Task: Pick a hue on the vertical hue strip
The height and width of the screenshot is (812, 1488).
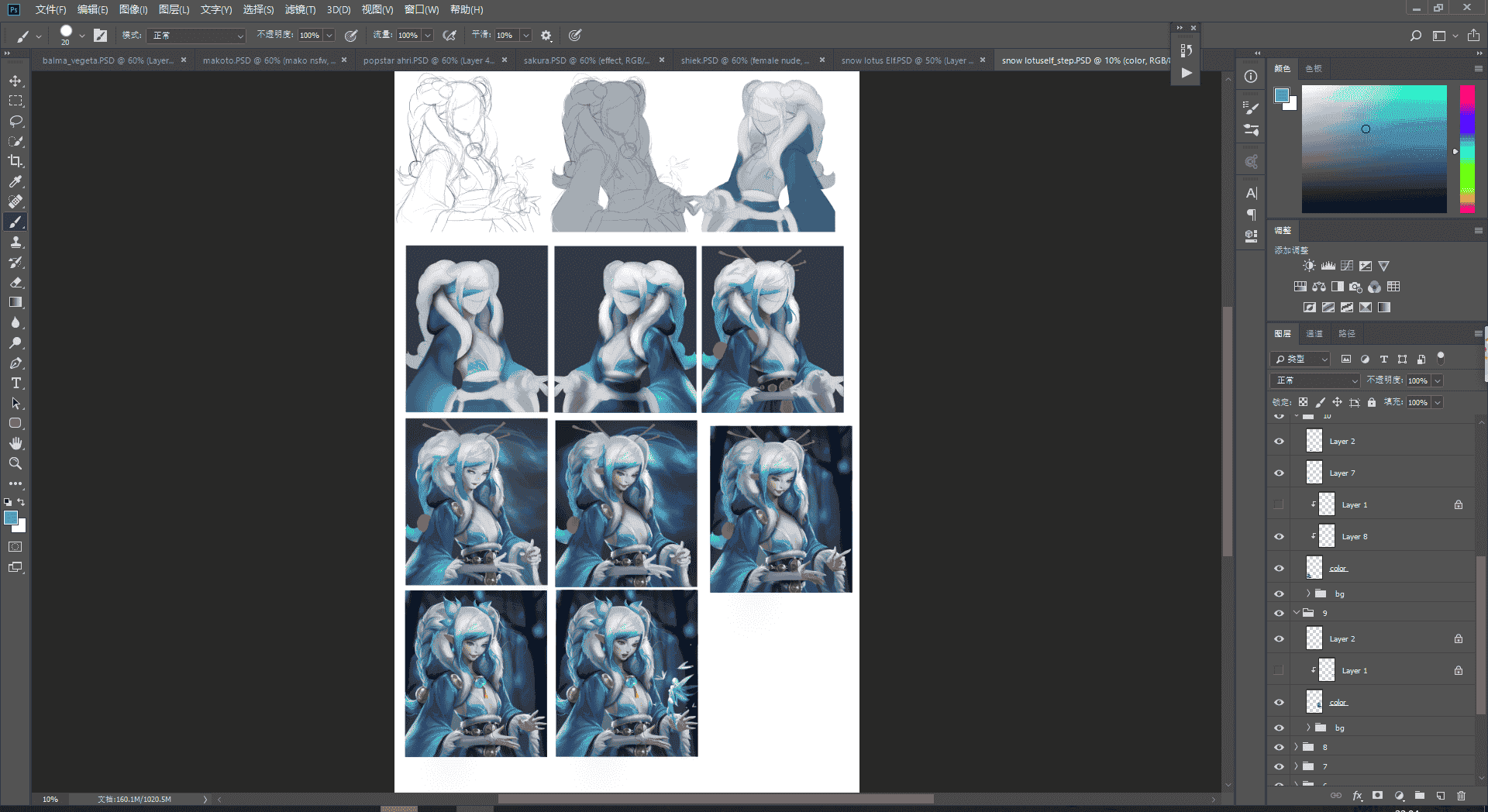Action: click(x=1467, y=149)
